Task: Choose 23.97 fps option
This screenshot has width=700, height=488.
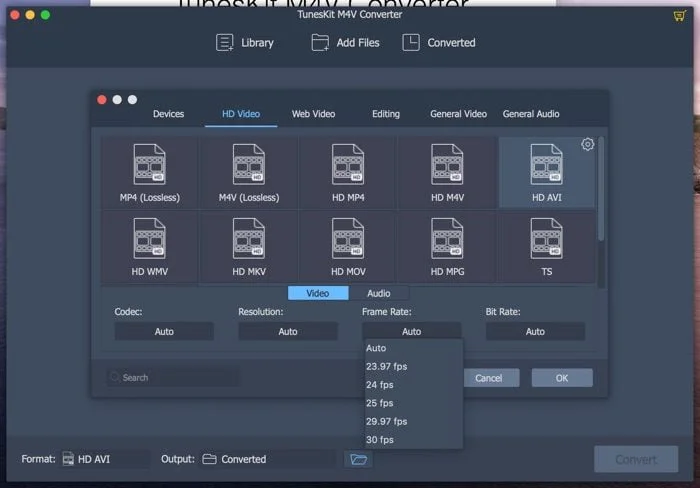Action: click(x=413, y=366)
